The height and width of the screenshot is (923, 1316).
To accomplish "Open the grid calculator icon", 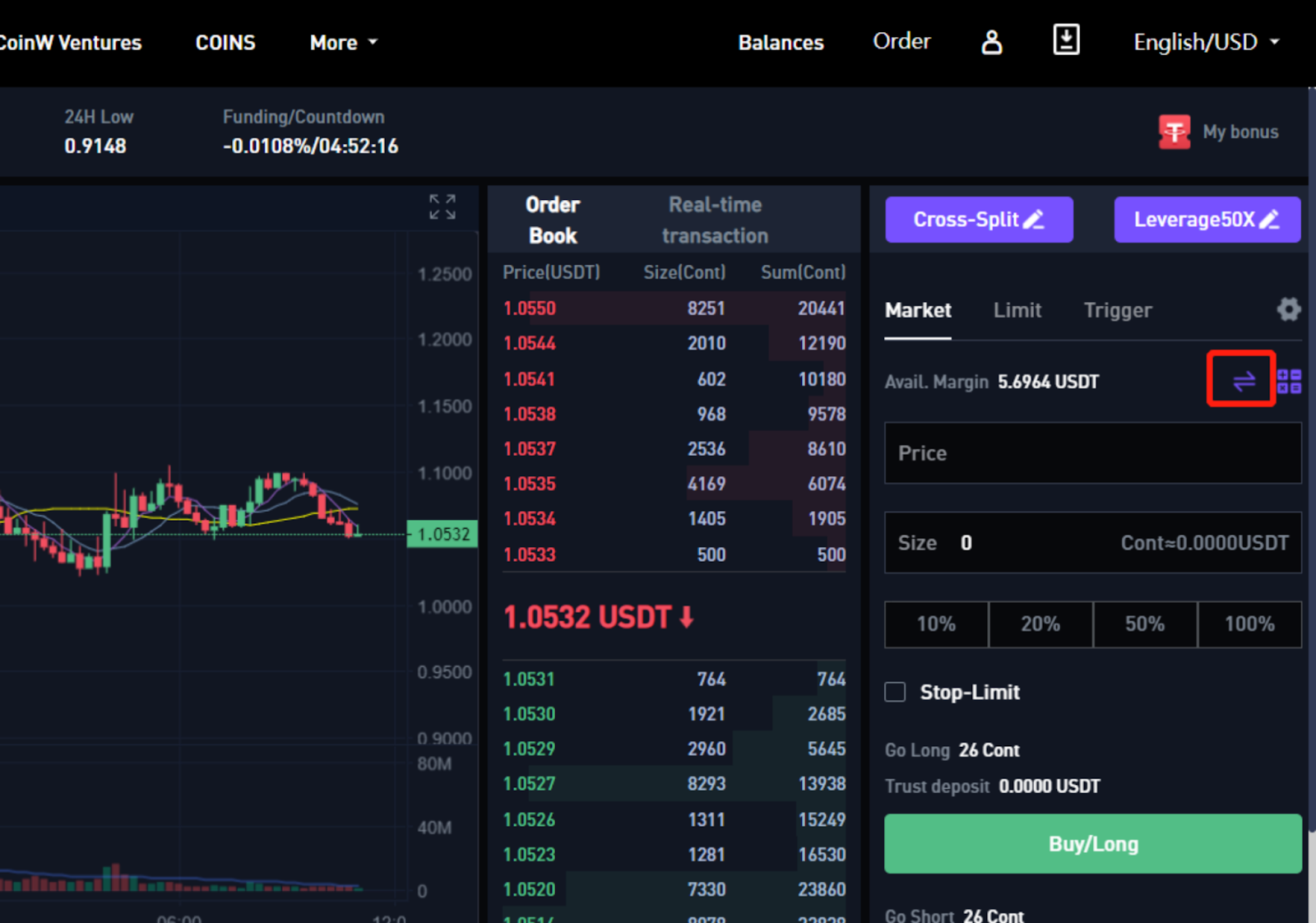I will tap(1290, 381).
